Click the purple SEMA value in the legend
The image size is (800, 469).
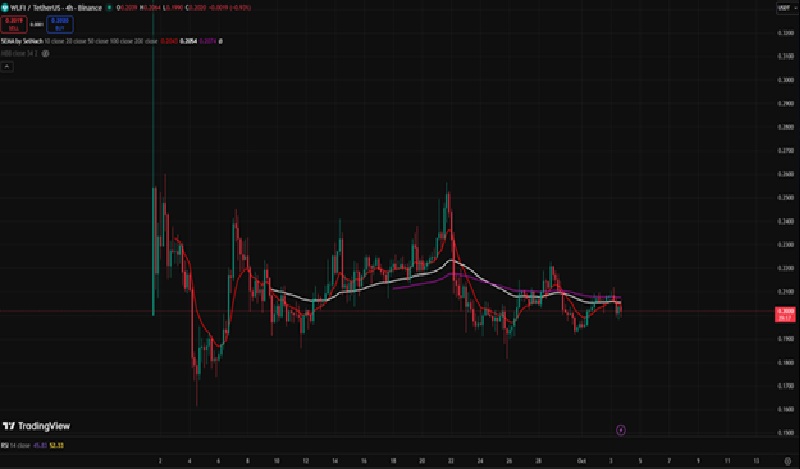pos(206,41)
